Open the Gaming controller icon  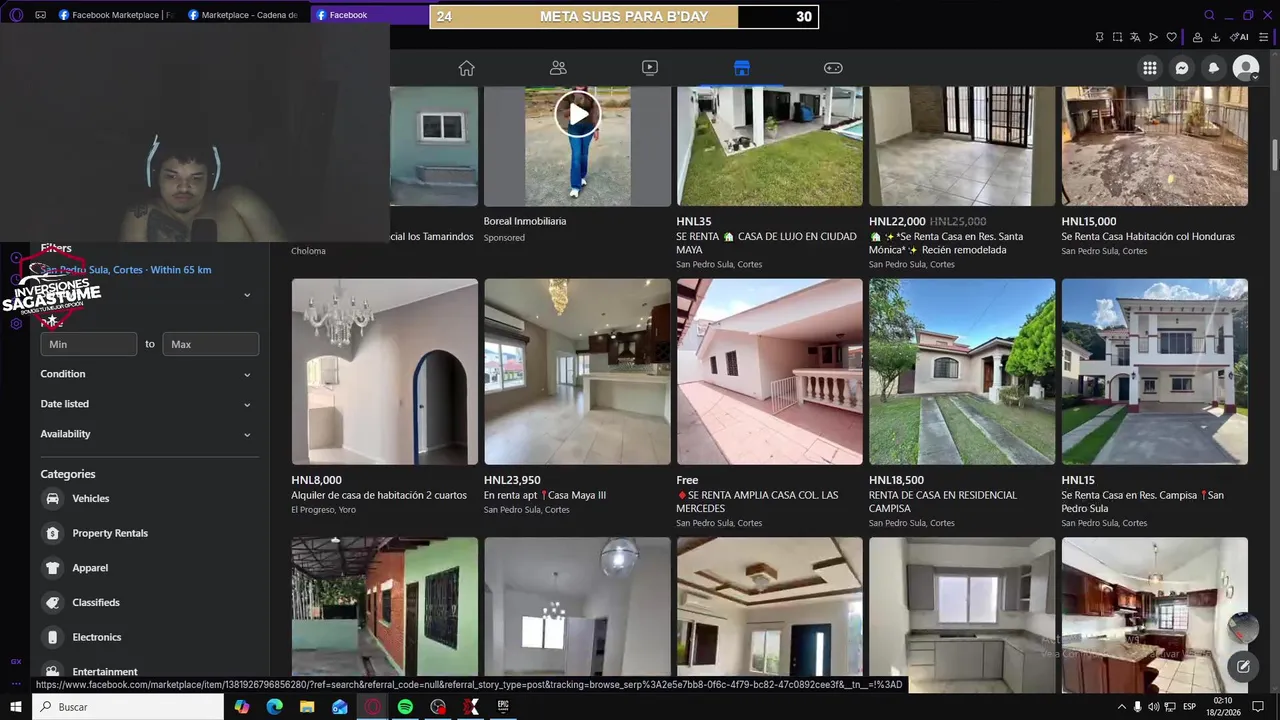(x=833, y=68)
